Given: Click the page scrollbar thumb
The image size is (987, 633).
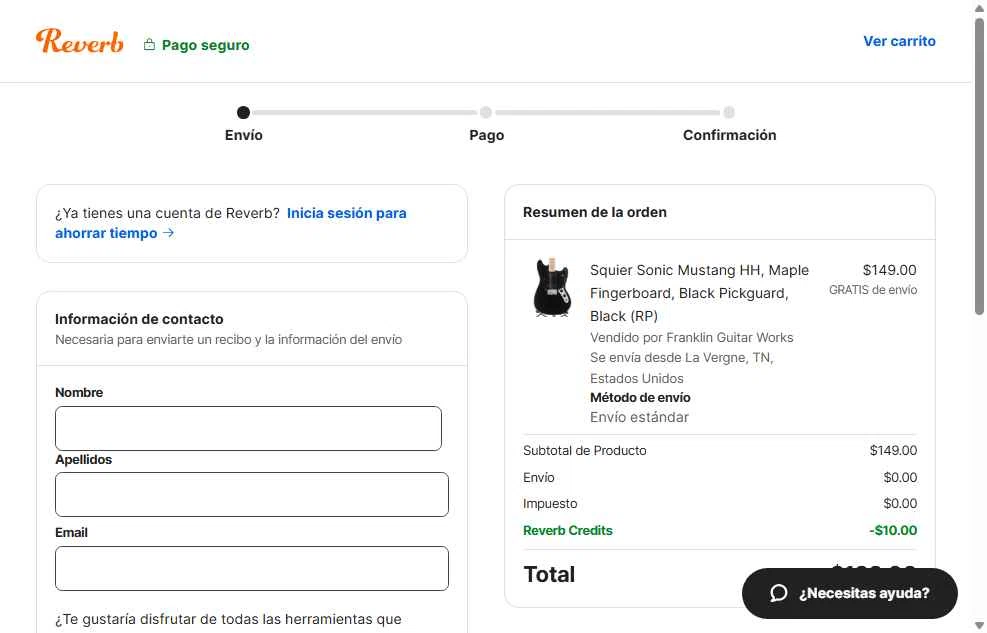Looking at the screenshot, I should [x=979, y=170].
